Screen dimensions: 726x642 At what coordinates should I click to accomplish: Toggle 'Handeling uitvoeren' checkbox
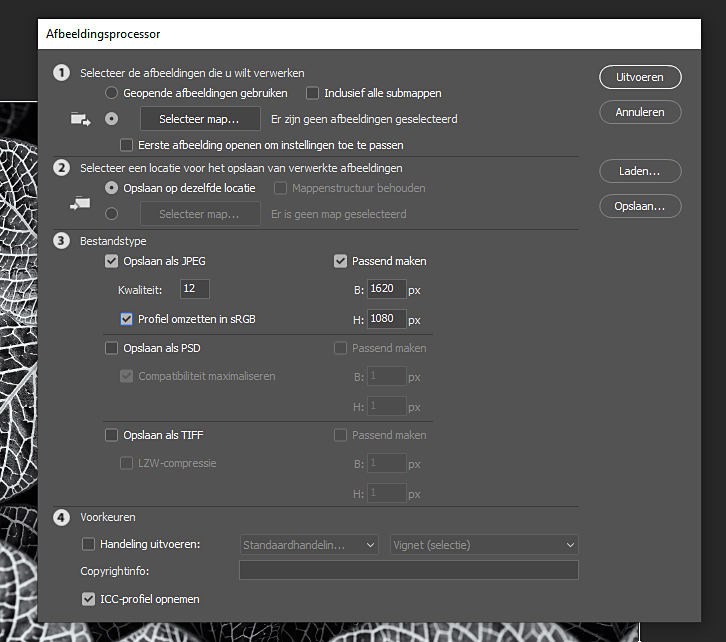[x=88, y=545]
